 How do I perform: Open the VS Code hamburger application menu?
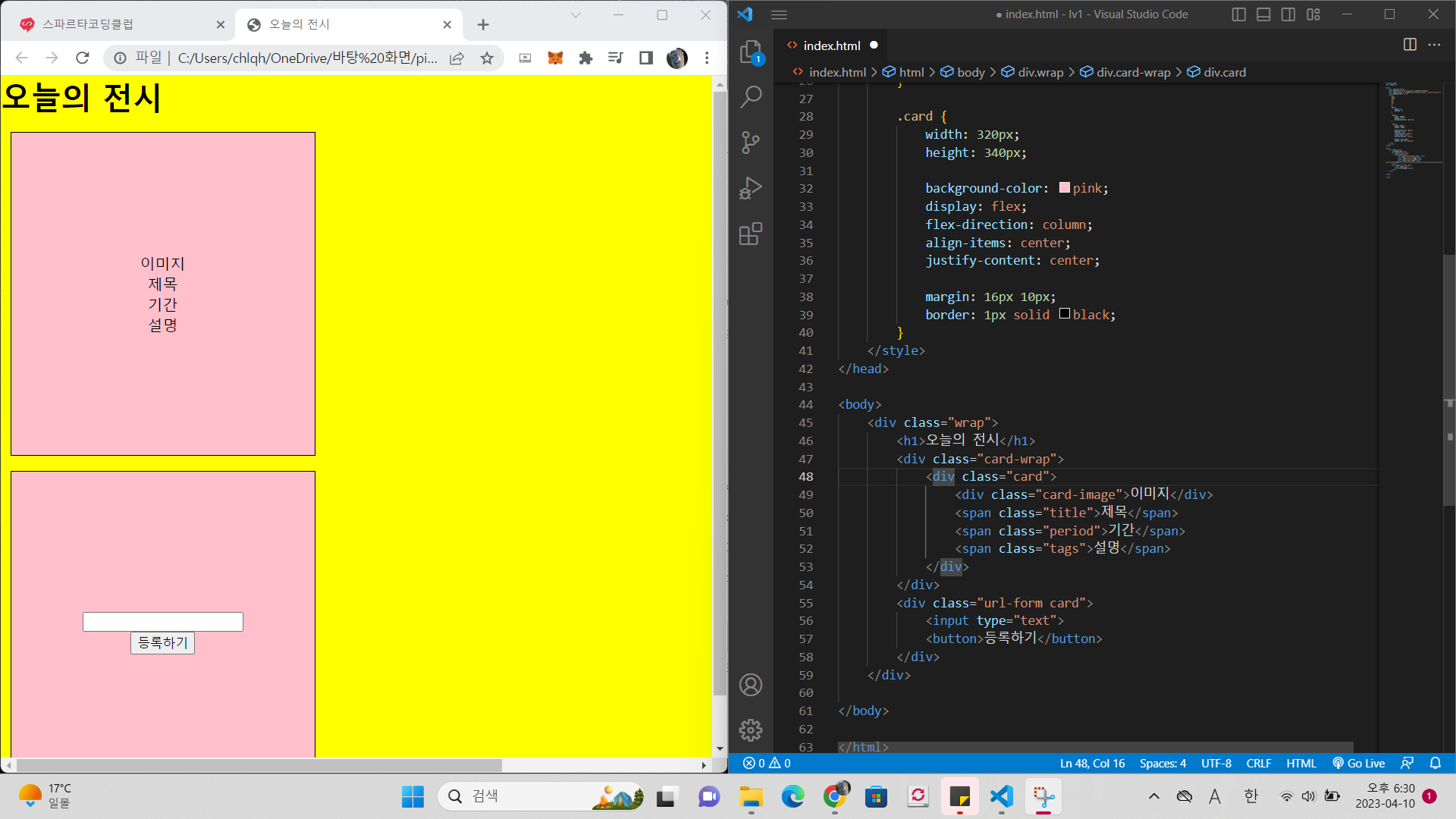779,14
